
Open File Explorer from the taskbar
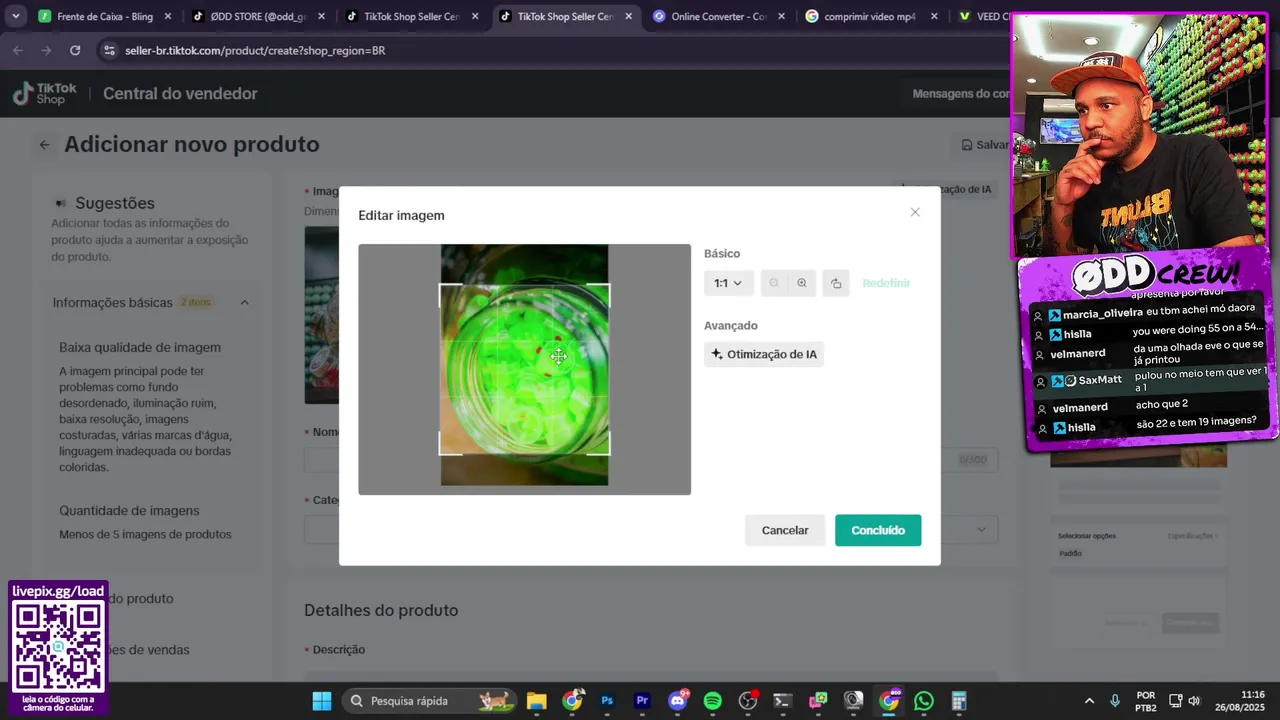pos(537,701)
